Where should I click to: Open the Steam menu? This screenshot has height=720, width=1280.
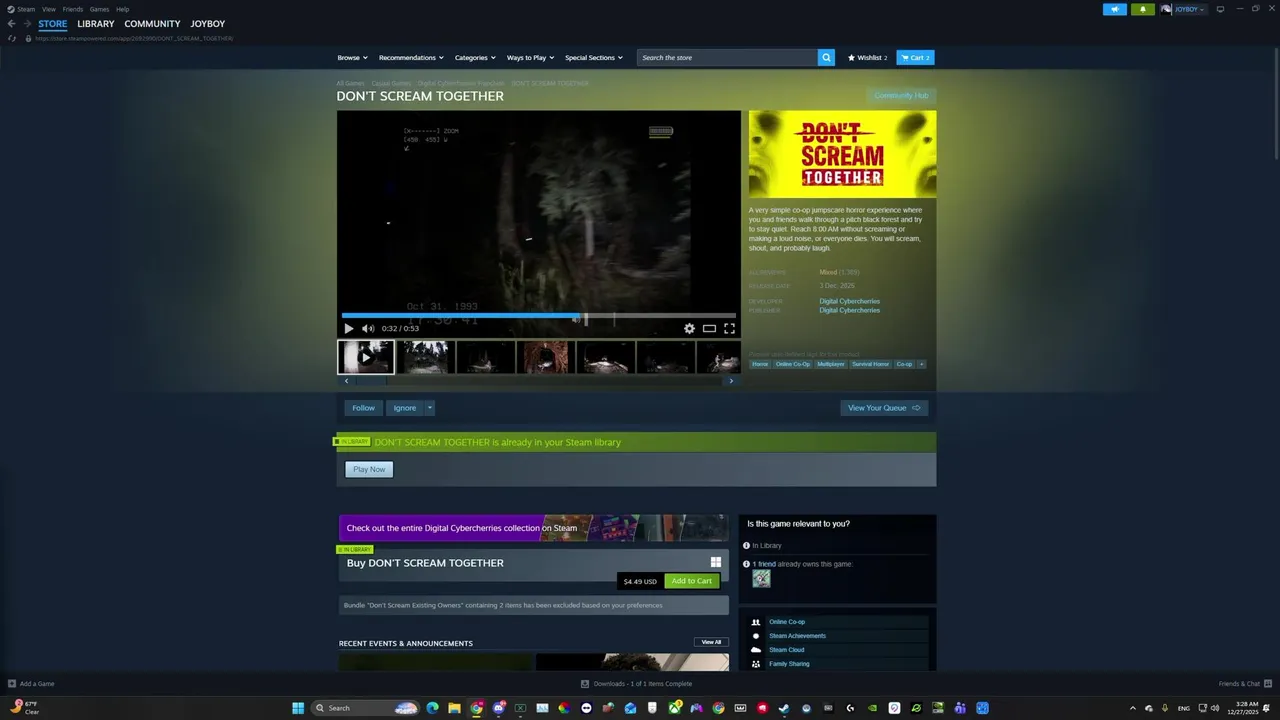click(x=21, y=9)
